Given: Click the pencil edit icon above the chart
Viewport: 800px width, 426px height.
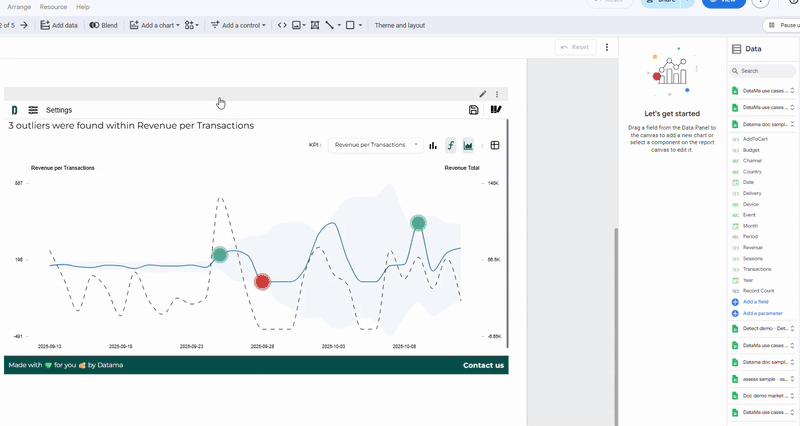Looking at the screenshot, I should tap(483, 94).
